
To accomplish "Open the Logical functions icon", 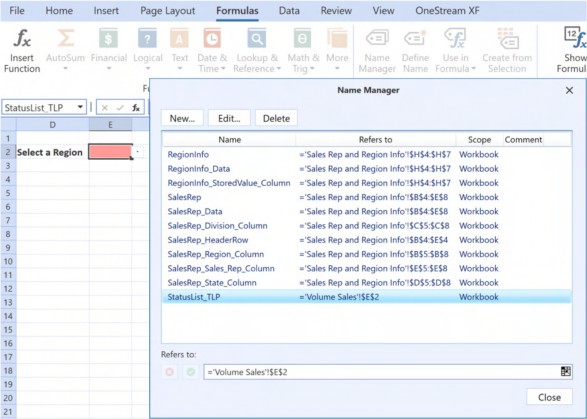I will click(147, 38).
